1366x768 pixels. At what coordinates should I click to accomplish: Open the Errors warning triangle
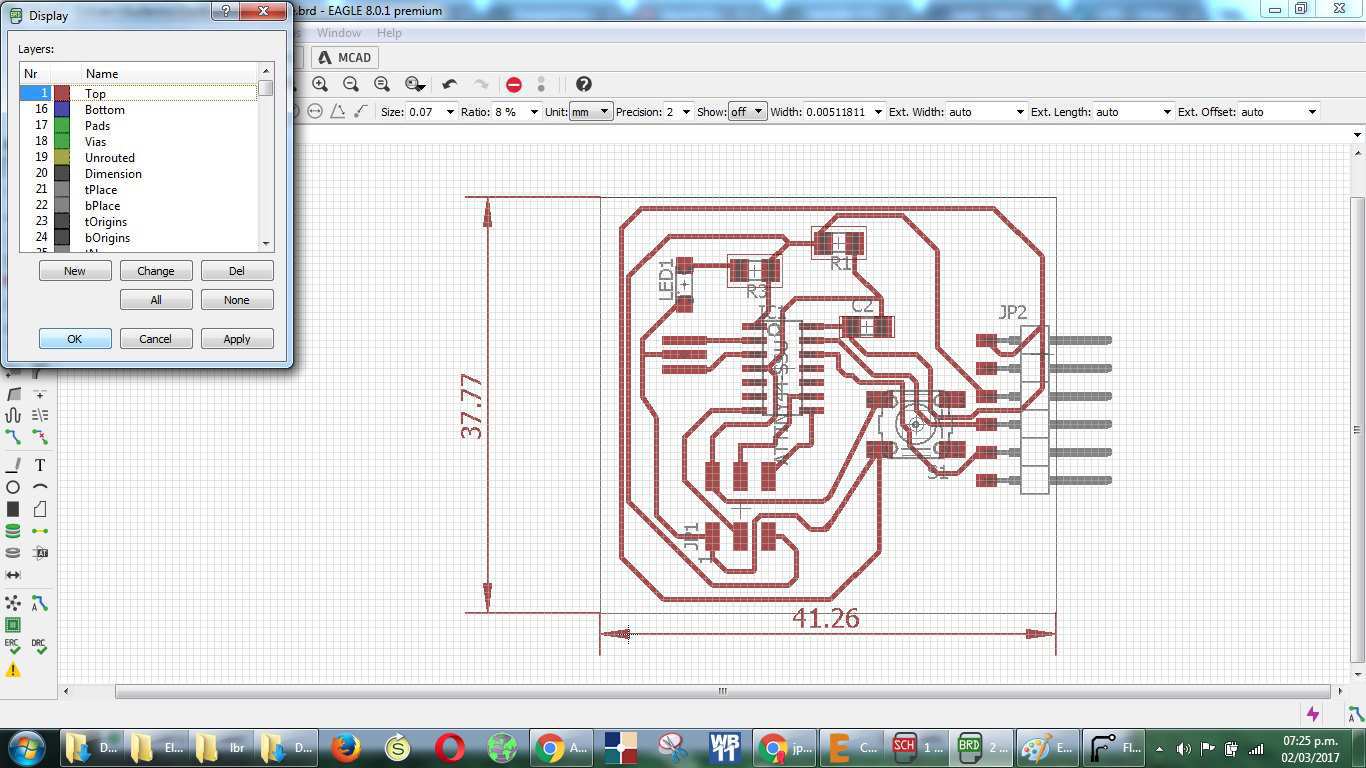click(x=13, y=670)
